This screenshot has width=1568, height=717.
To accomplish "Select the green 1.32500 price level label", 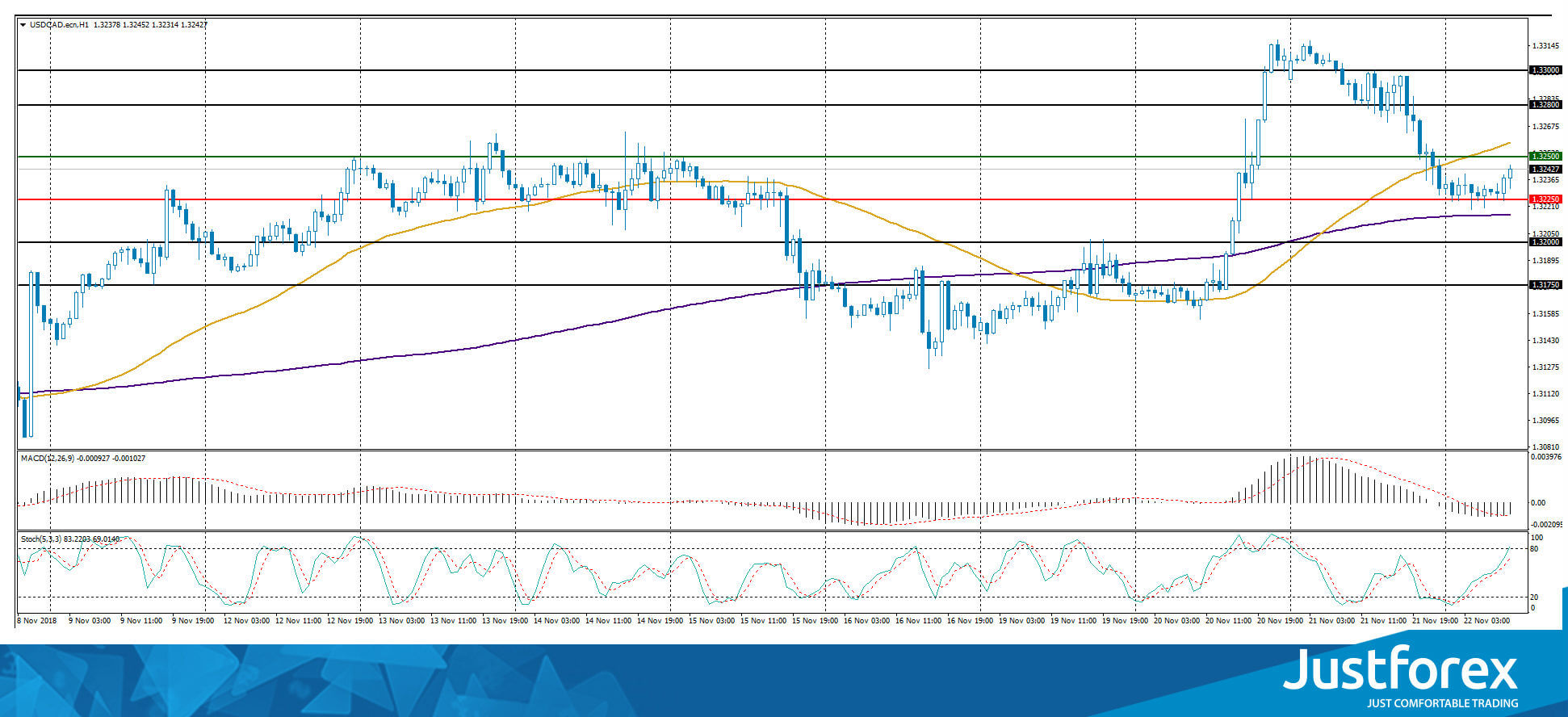I will click(1546, 156).
